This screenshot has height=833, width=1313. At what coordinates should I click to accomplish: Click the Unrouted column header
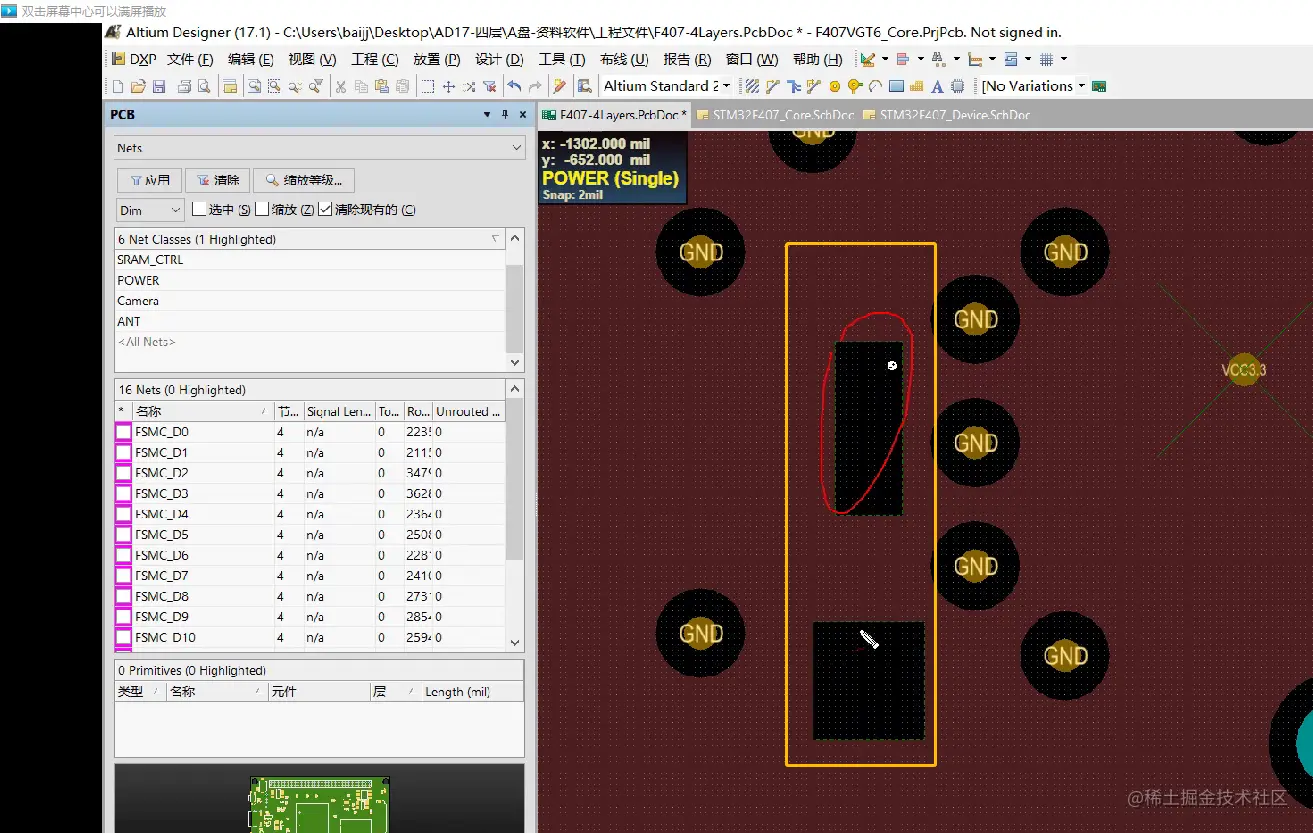click(468, 411)
